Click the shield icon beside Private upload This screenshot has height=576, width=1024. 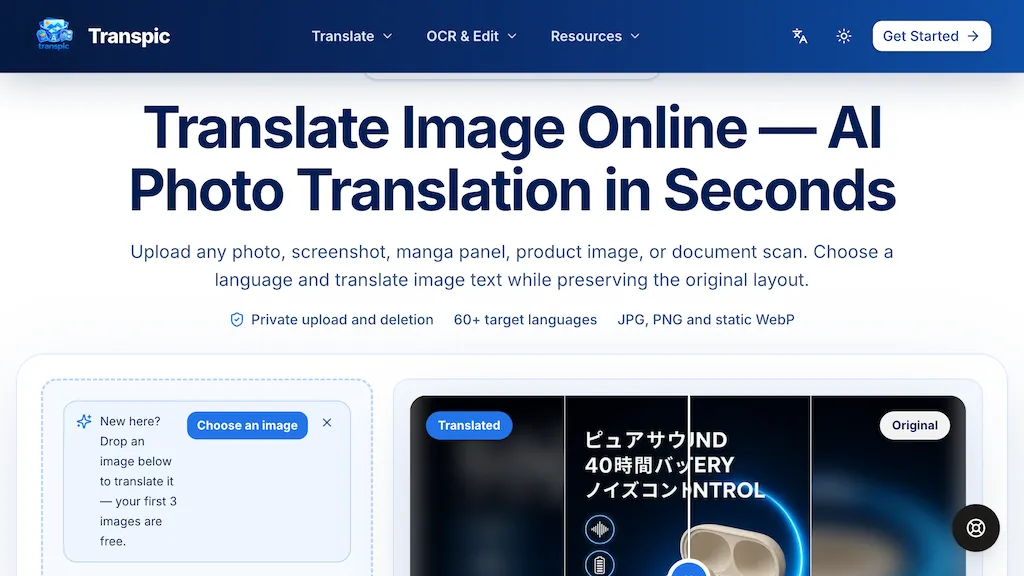(237, 319)
